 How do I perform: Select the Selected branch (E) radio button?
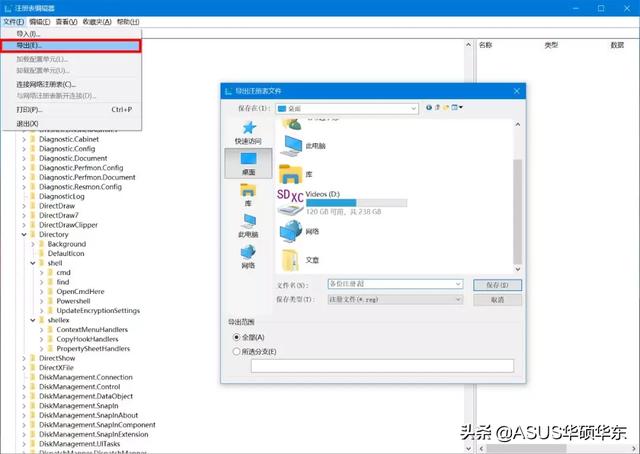(x=236, y=351)
